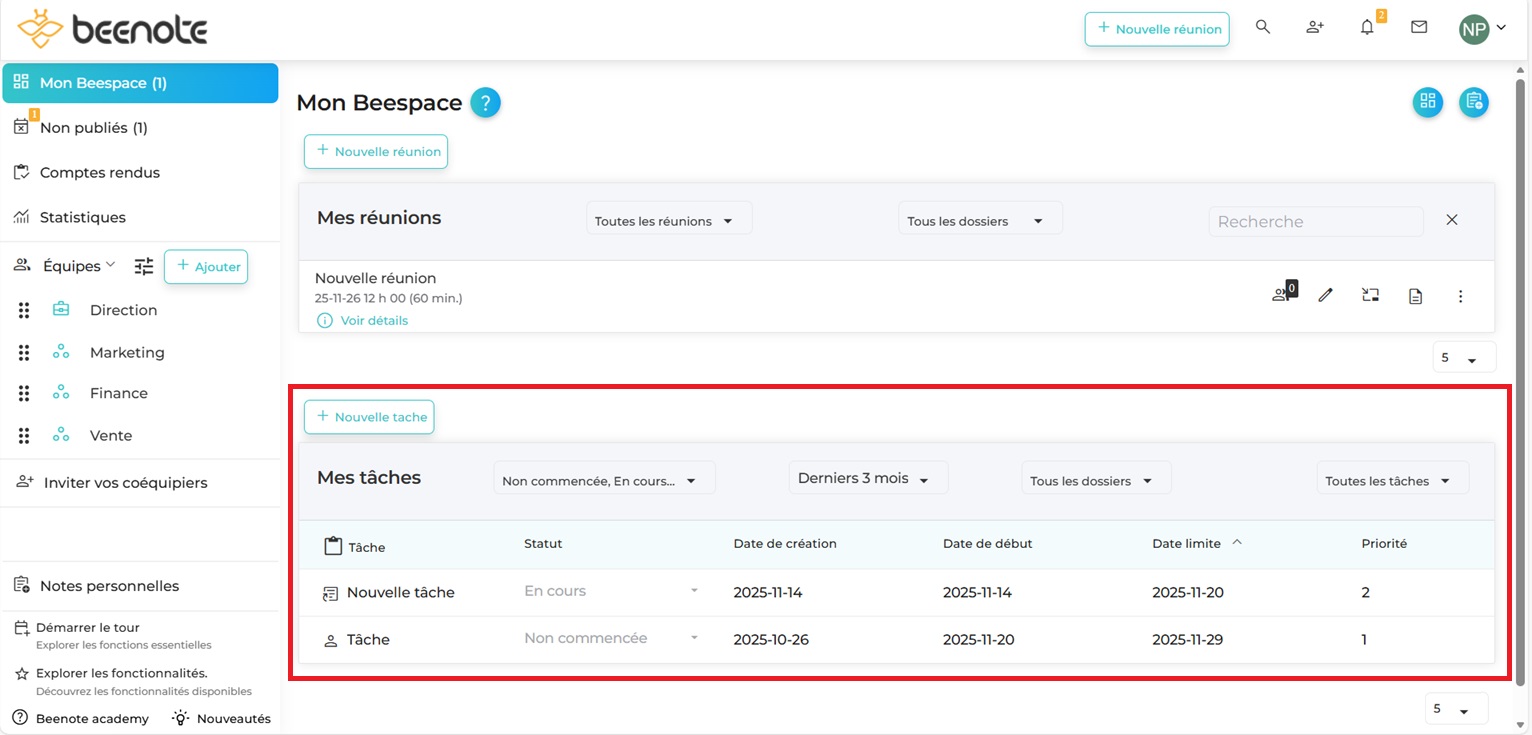Expand the Toutes les réunions dropdown
The height and width of the screenshot is (735, 1532).
(x=668, y=221)
